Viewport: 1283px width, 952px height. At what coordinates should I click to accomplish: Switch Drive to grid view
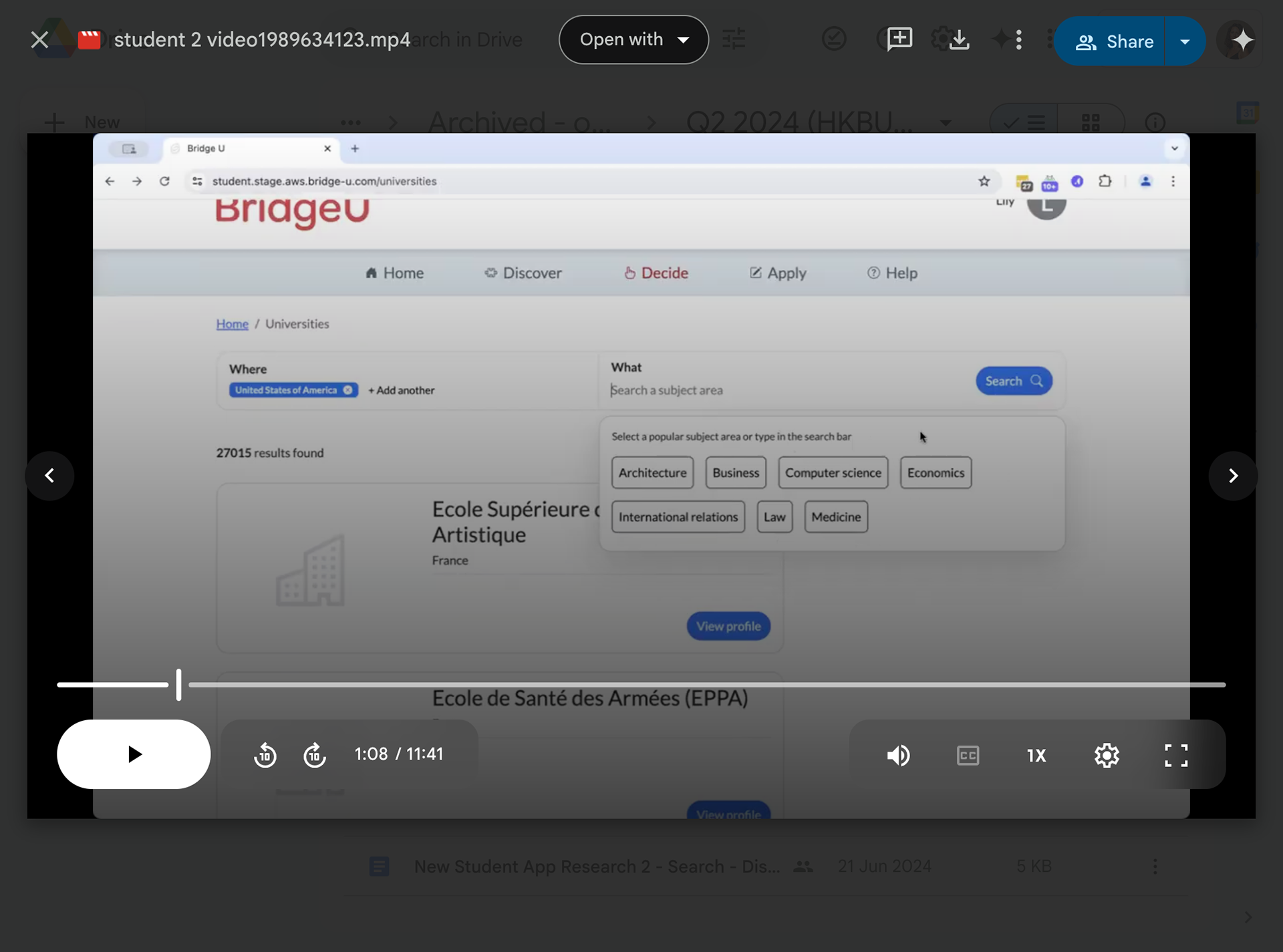click(x=1091, y=123)
